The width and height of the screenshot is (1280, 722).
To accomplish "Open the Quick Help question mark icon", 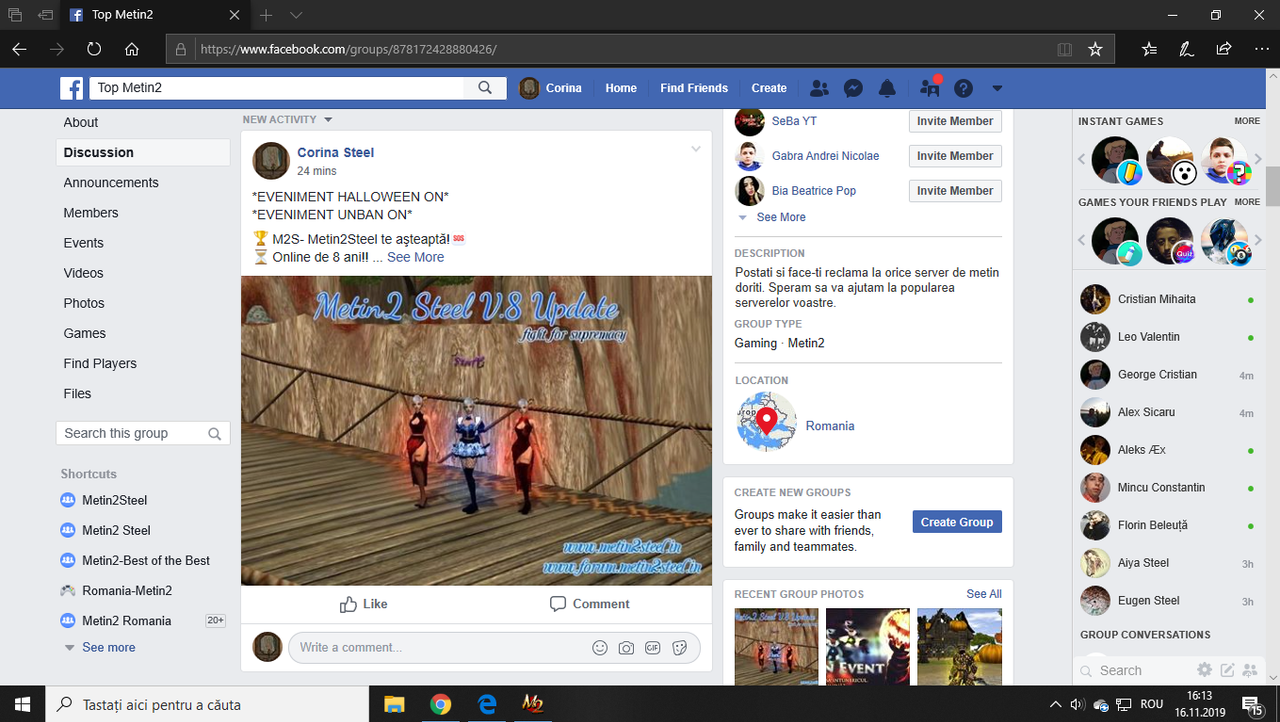I will pos(963,88).
